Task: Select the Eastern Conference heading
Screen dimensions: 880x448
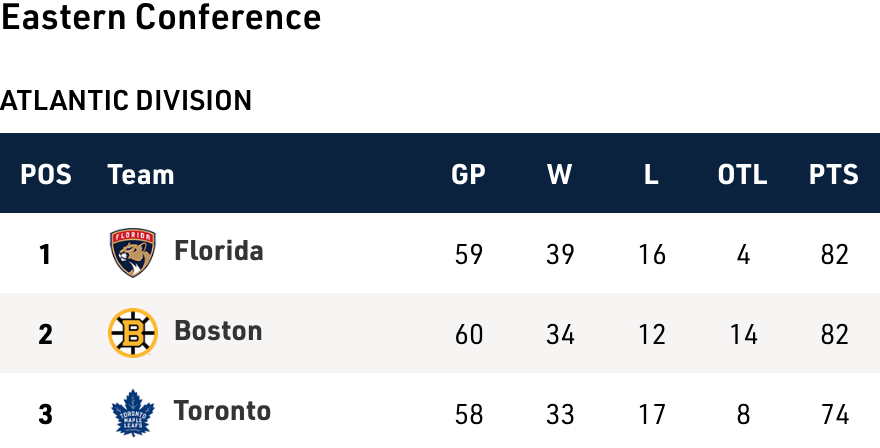Action: coord(161,18)
